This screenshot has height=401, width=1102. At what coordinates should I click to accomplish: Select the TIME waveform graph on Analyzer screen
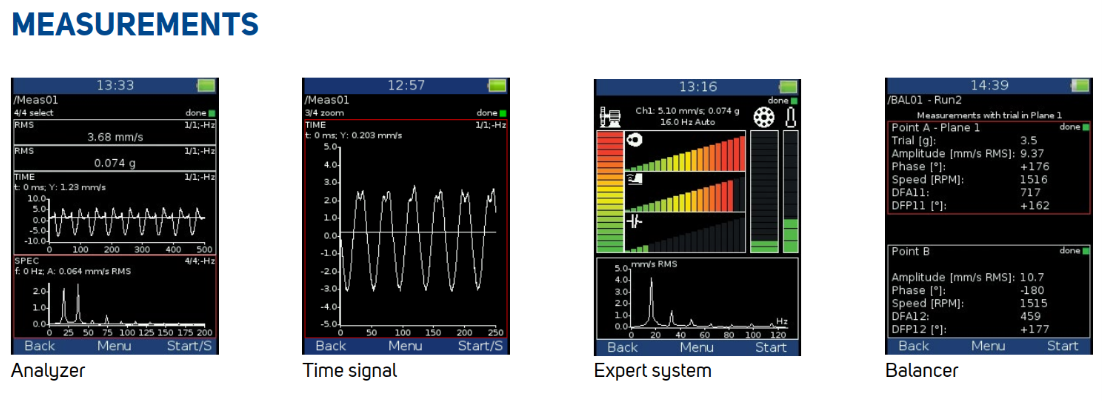click(x=115, y=213)
